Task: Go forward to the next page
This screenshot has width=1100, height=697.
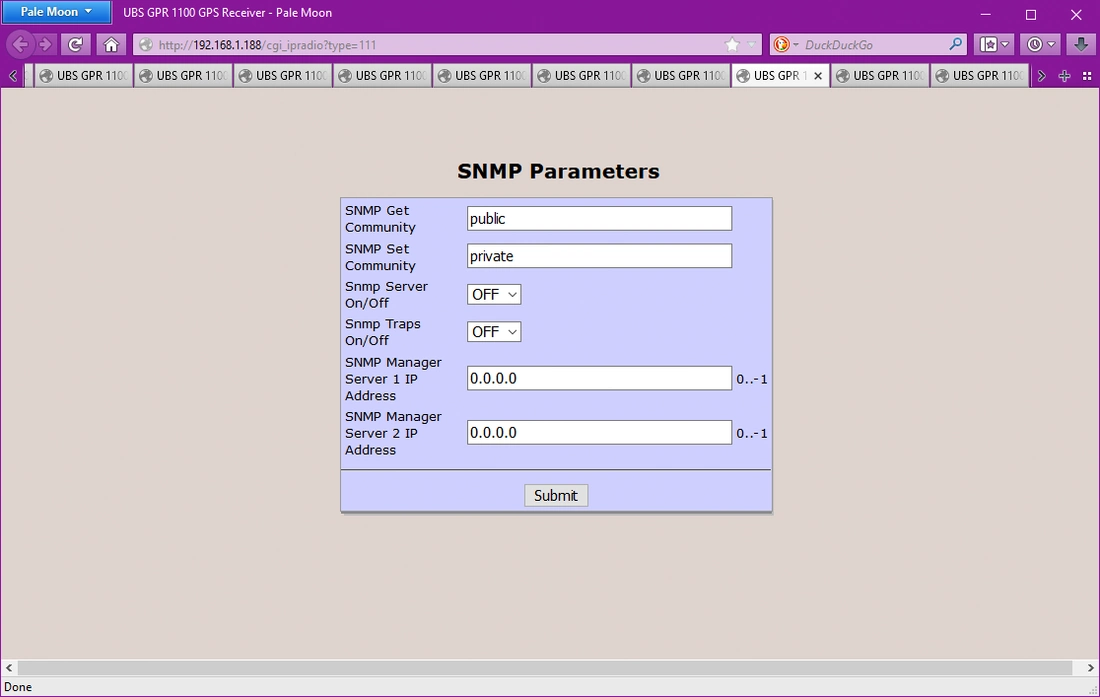Action: [x=46, y=45]
